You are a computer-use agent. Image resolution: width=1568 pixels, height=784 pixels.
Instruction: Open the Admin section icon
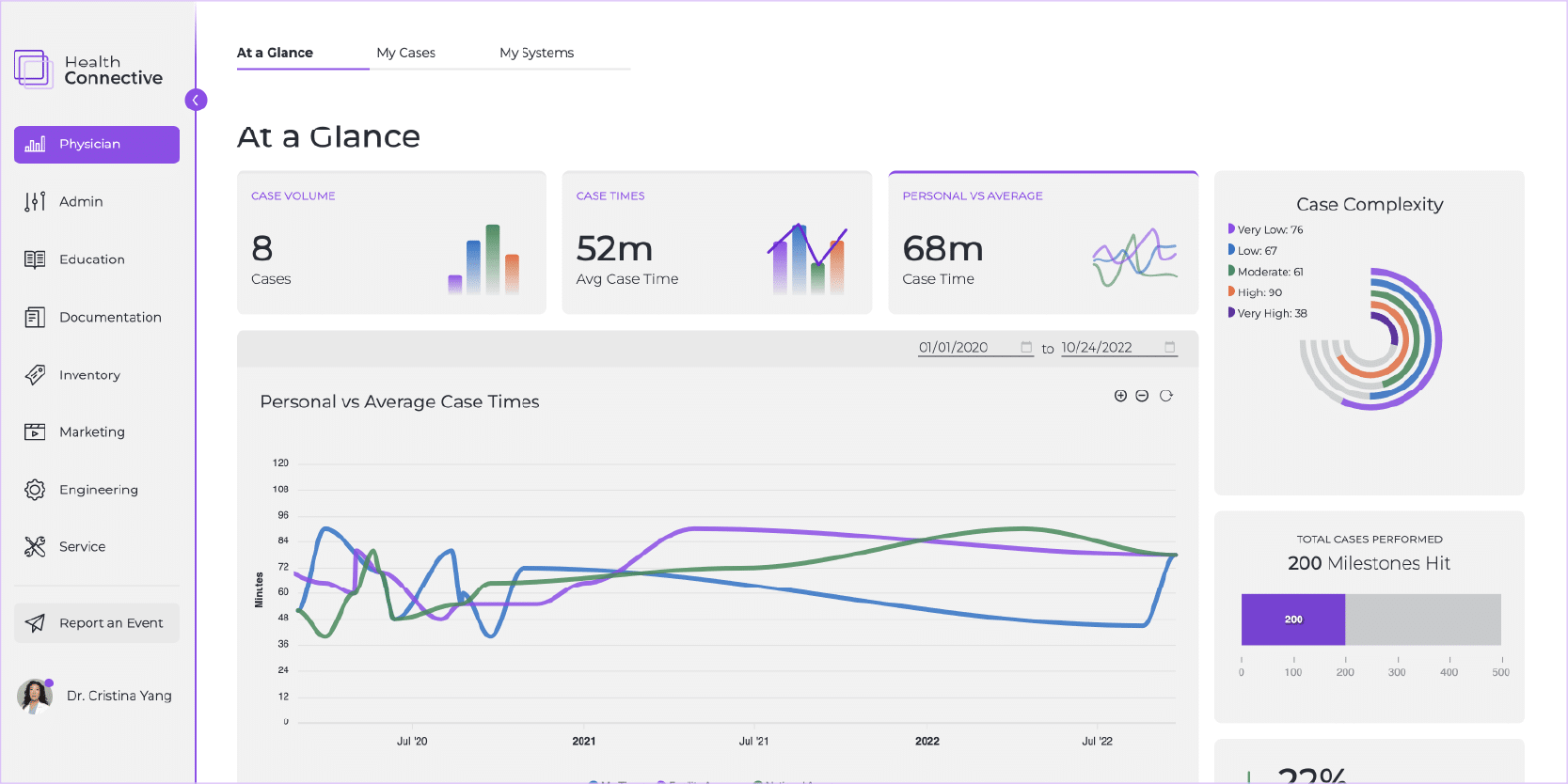[x=35, y=201]
